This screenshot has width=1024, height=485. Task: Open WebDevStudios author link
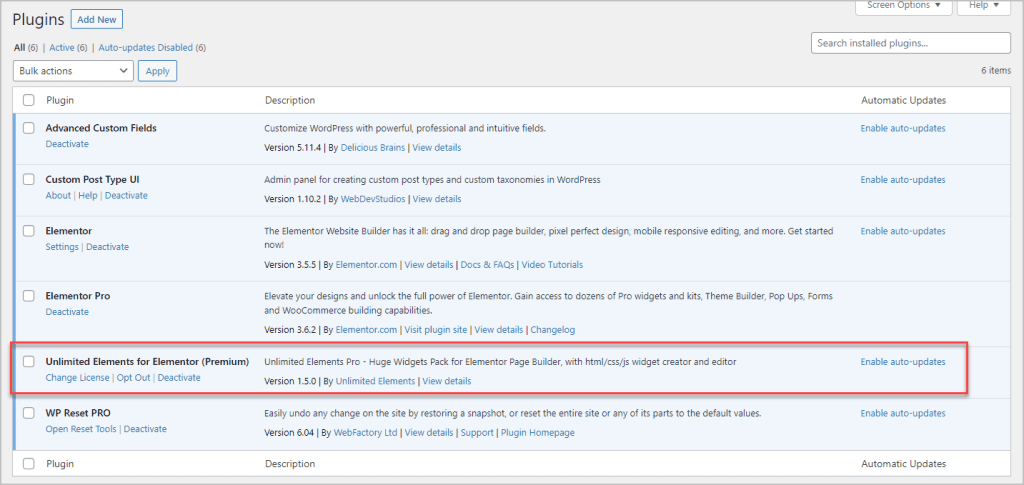pyautogui.click(x=373, y=198)
